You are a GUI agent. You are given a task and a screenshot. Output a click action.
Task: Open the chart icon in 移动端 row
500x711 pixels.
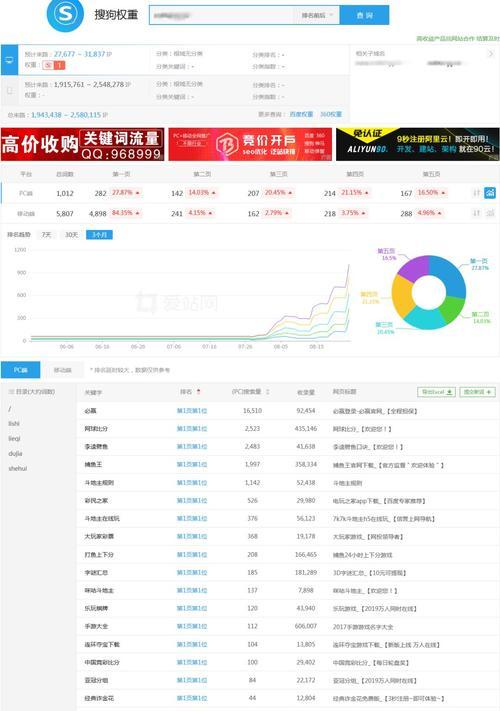click(x=490, y=213)
